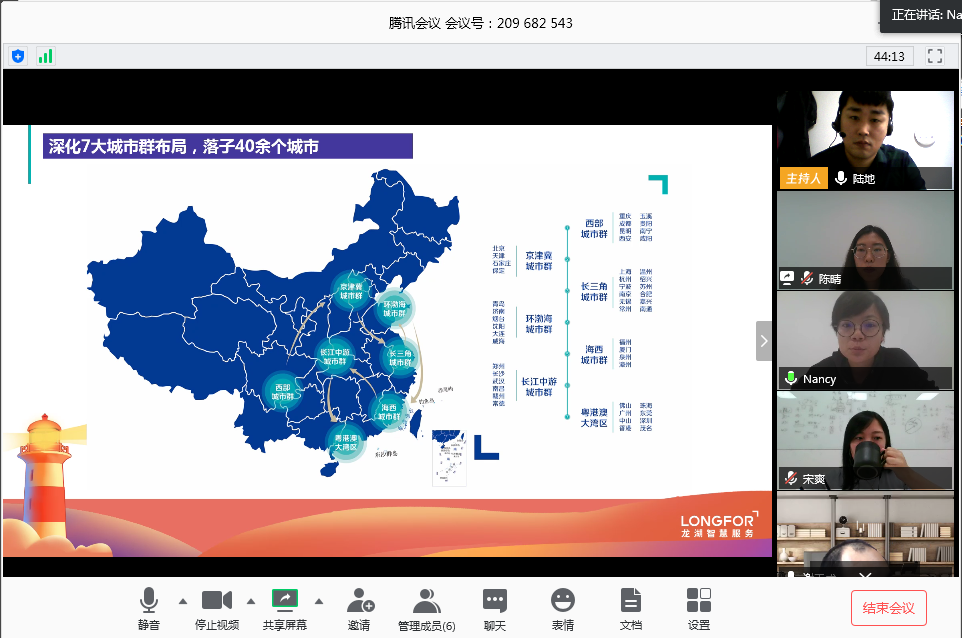
Task: Select 陈晴's video thumbnail
Action: (x=865, y=239)
